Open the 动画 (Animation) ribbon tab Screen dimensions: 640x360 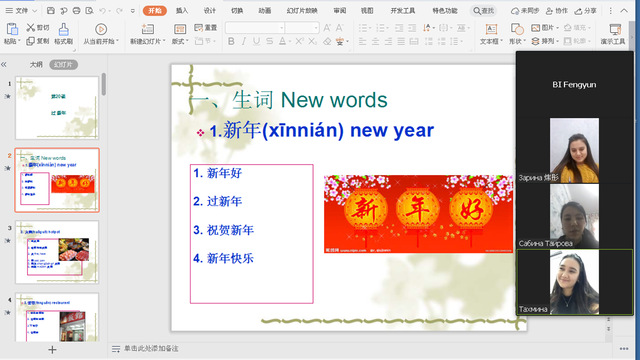point(264,11)
